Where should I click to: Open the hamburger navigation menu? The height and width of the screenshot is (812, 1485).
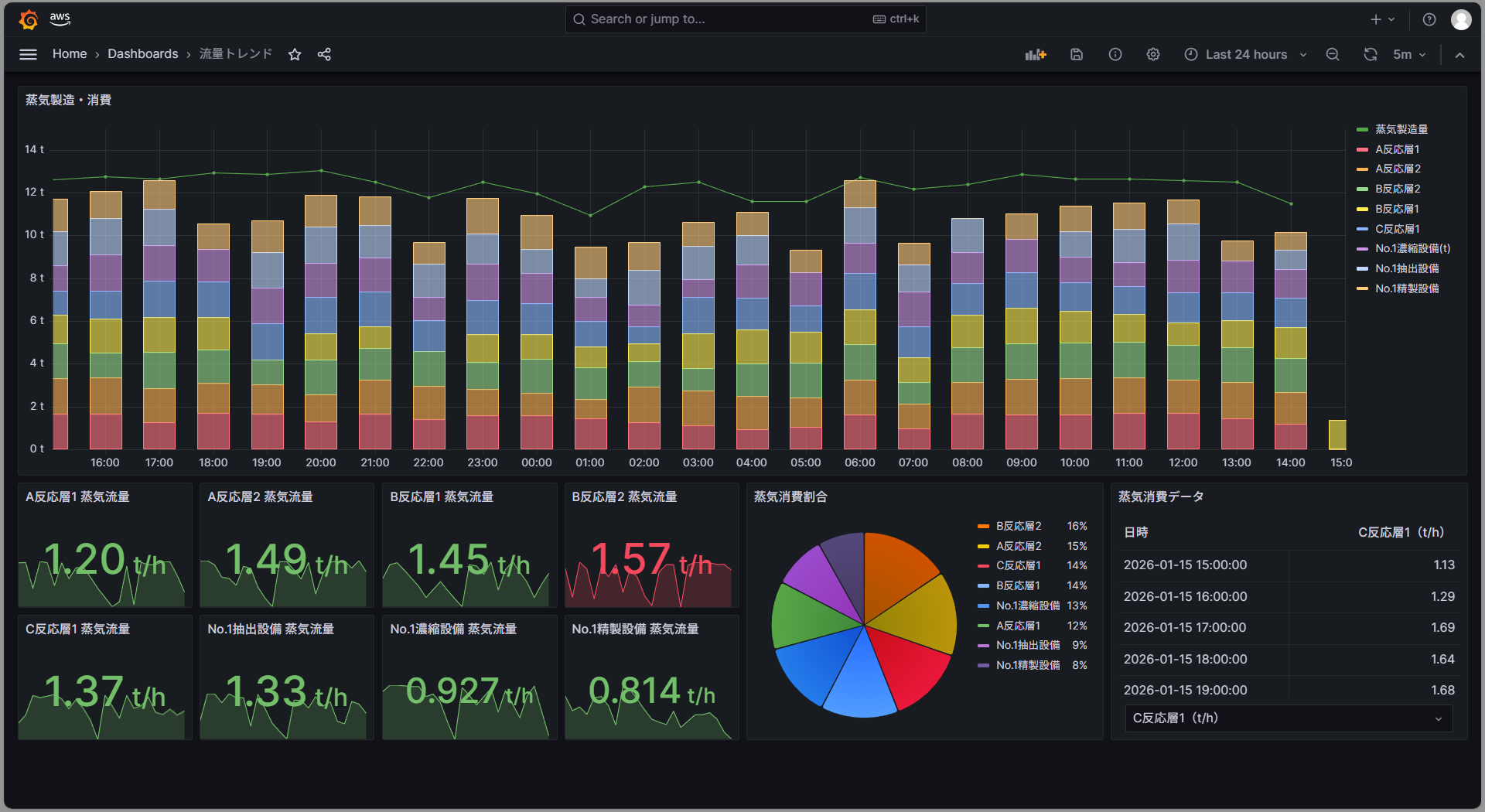(28, 54)
